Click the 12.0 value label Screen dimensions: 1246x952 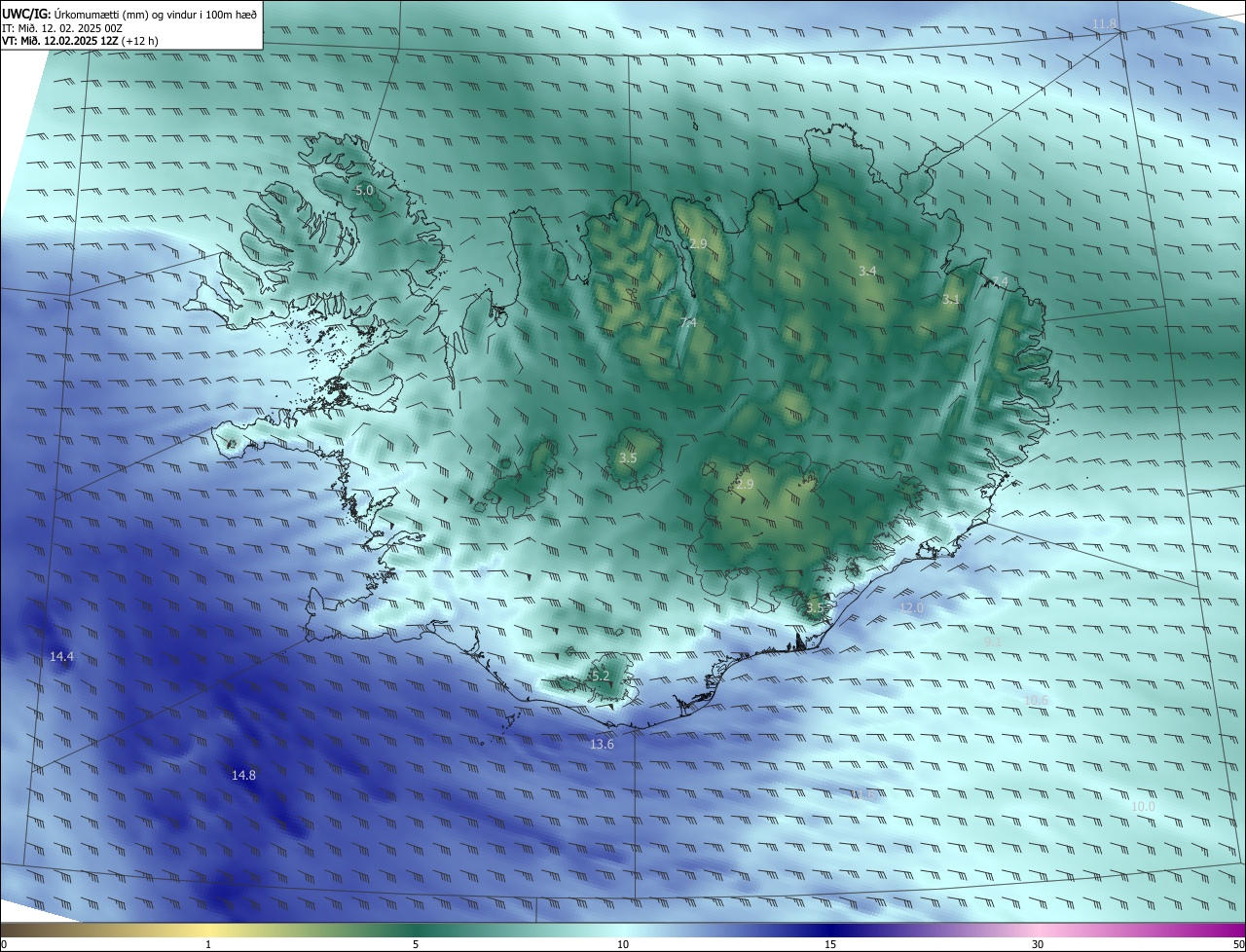tap(911, 607)
